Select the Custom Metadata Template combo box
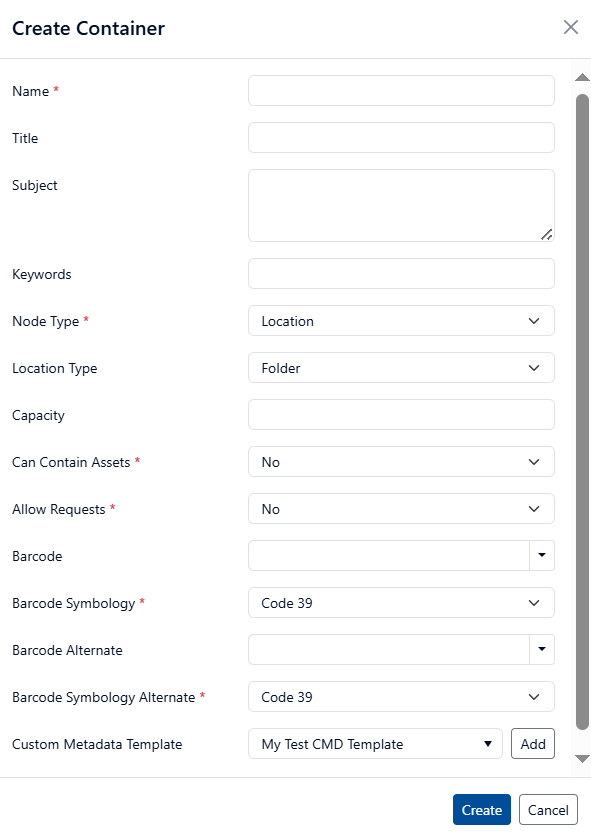This screenshot has width=591, height=834. 375,744
